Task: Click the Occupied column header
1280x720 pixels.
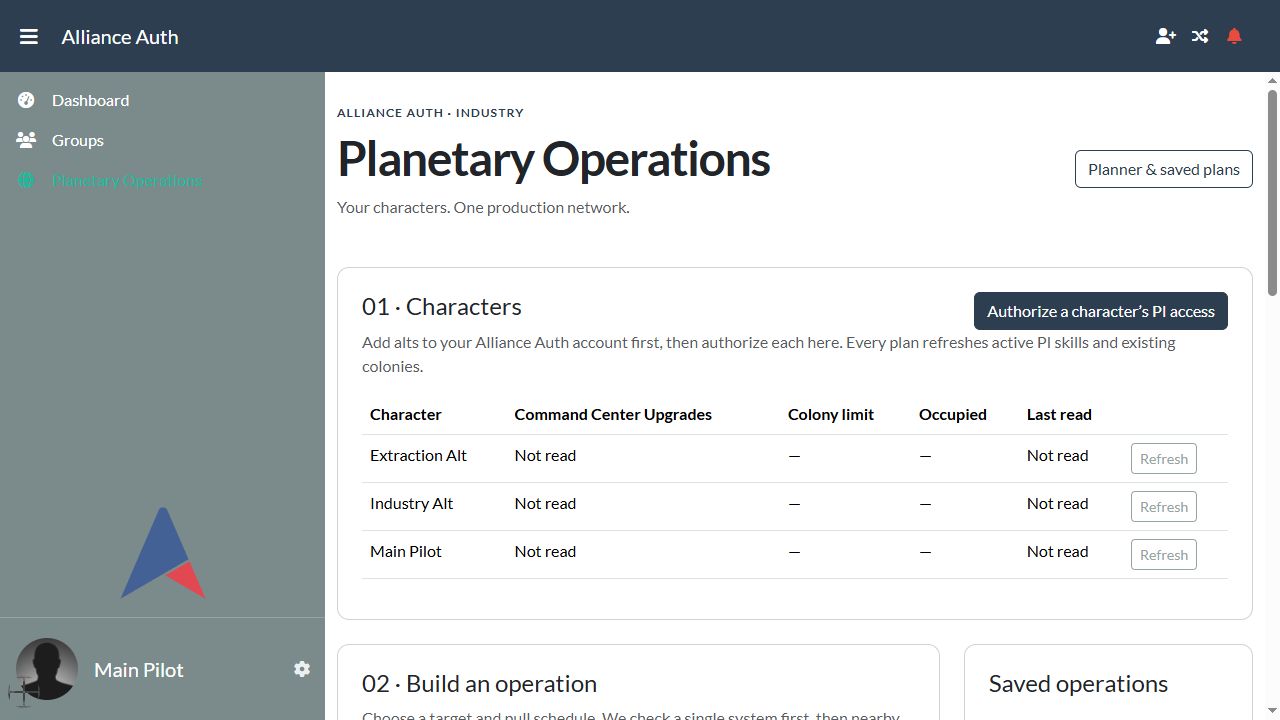Action: 953,414
